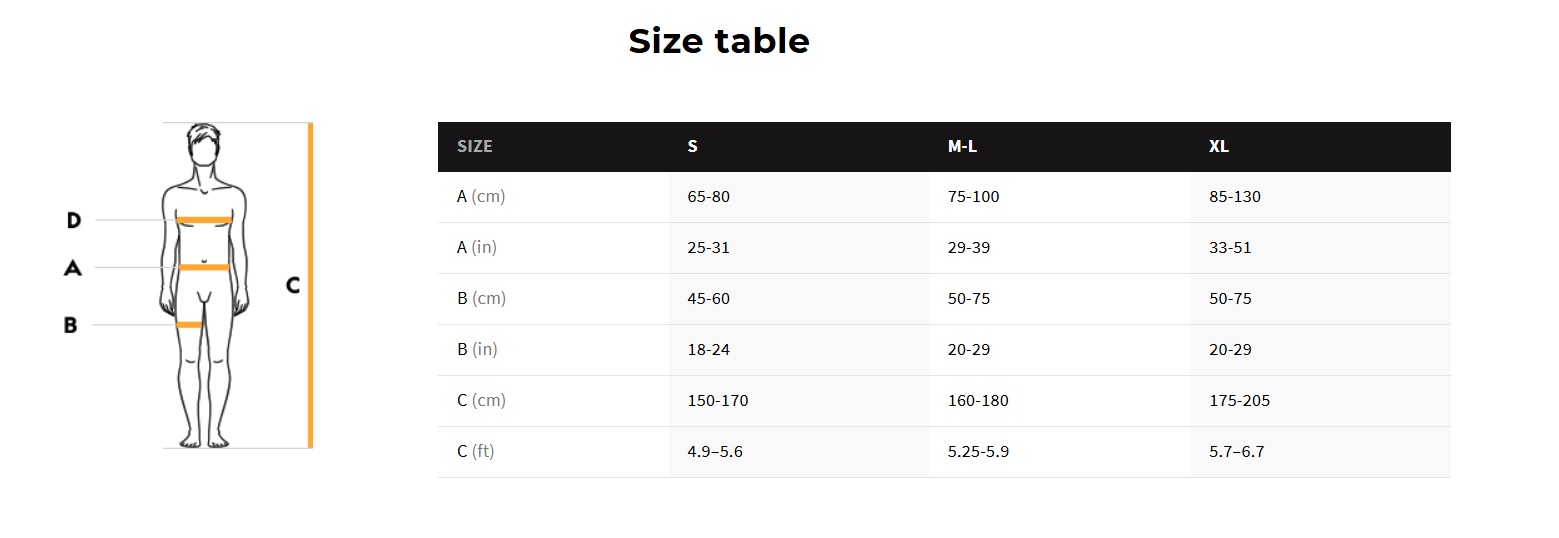This screenshot has width=1559, height=538.
Task: Click the 175-205 height value for XL
Action: point(1239,401)
